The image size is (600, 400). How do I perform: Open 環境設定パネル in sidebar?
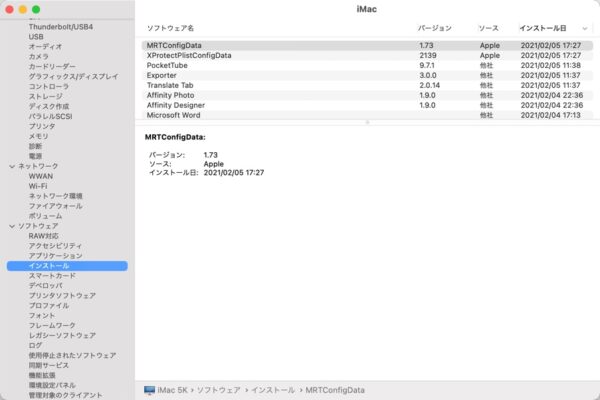pyautogui.click(x=52, y=385)
